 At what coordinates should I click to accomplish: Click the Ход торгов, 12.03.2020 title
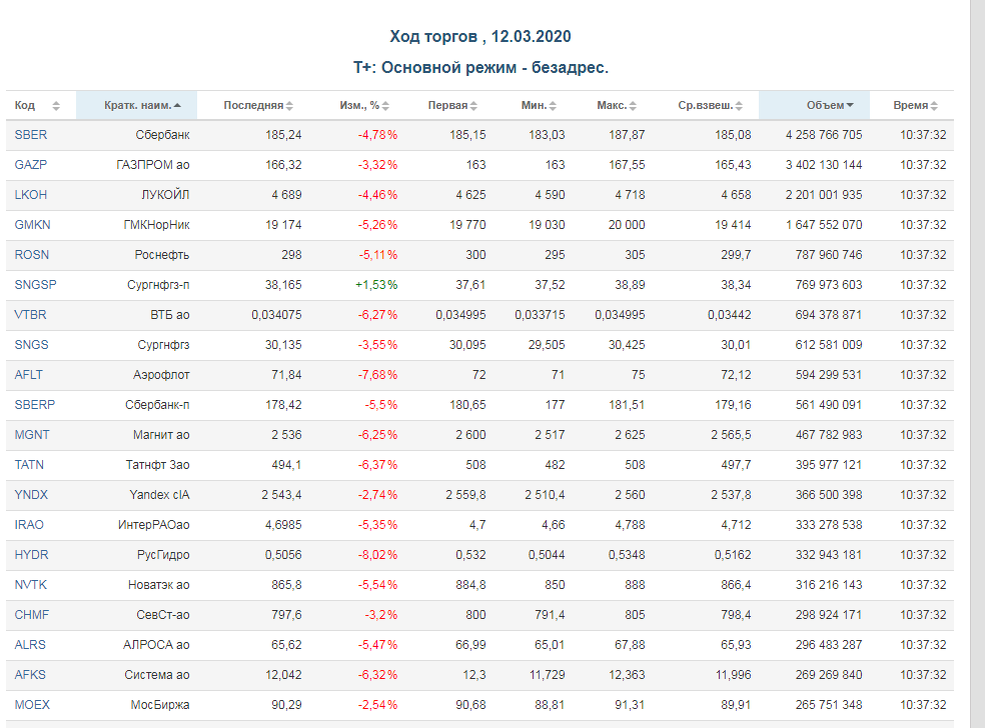click(x=481, y=36)
